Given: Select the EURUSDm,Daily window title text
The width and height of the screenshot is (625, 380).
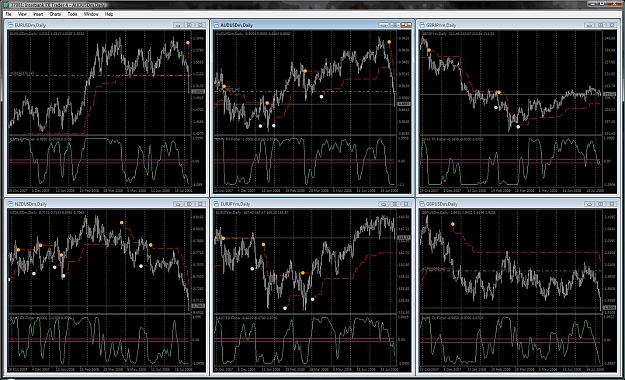Looking at the screenshot, I should pyautogui.click(x=30, y=25).
